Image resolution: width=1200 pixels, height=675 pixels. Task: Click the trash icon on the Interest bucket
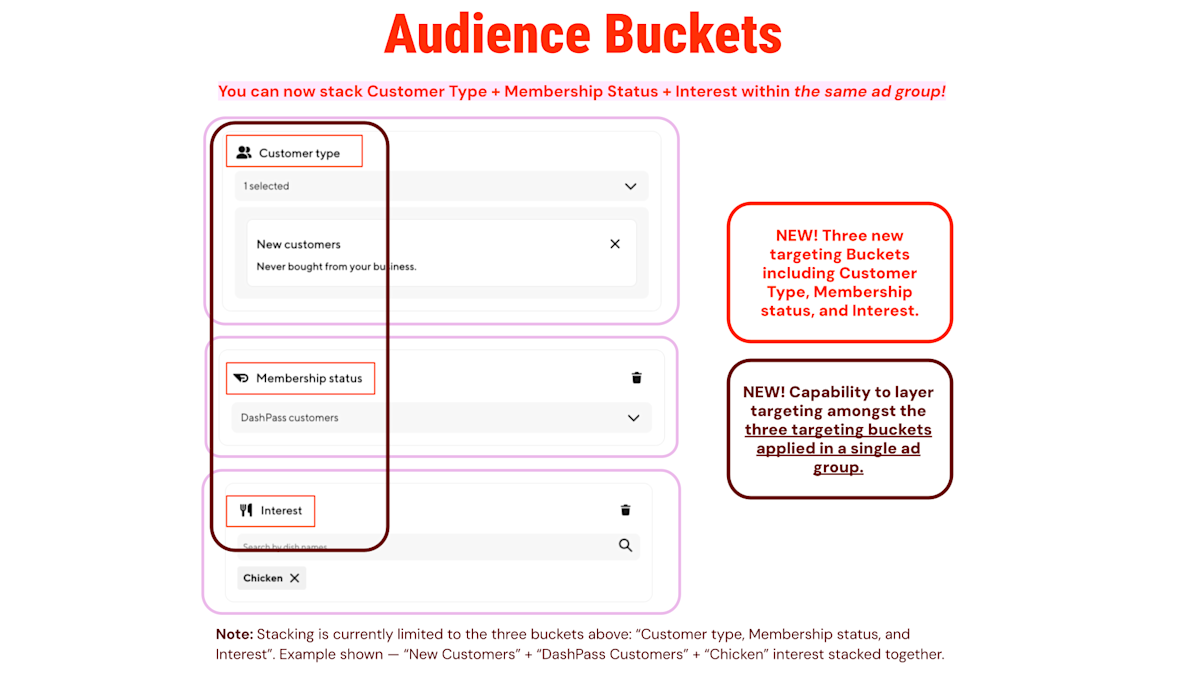point(625,510)
